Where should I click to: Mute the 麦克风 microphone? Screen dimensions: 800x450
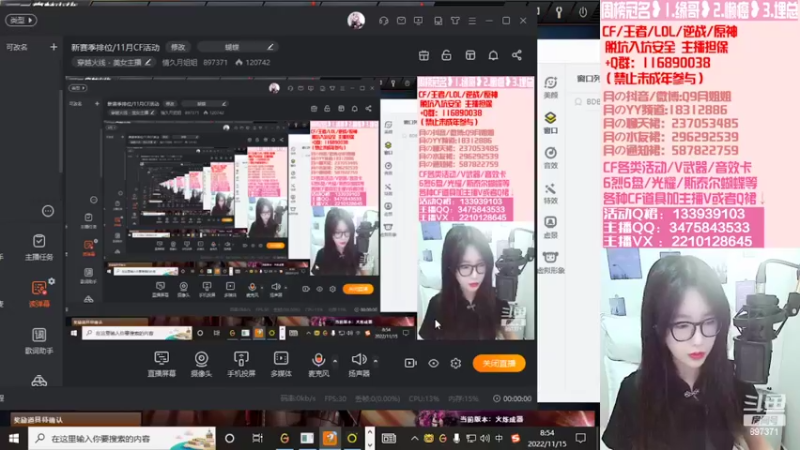(x=318, y=364)
